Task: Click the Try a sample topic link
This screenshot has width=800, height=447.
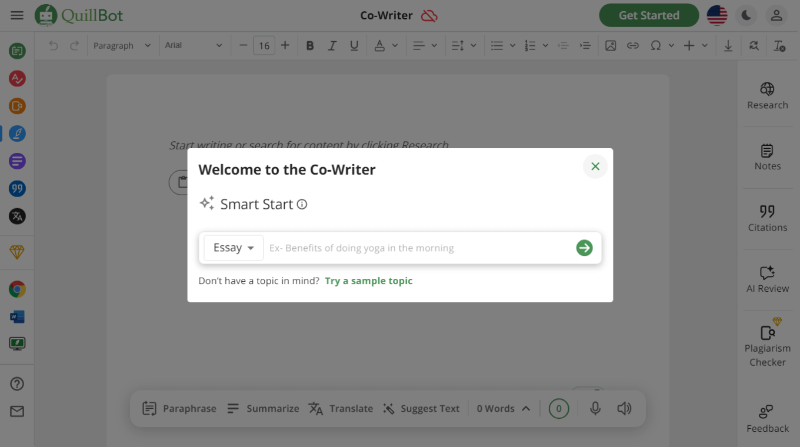Action: [x=368, y=281]
